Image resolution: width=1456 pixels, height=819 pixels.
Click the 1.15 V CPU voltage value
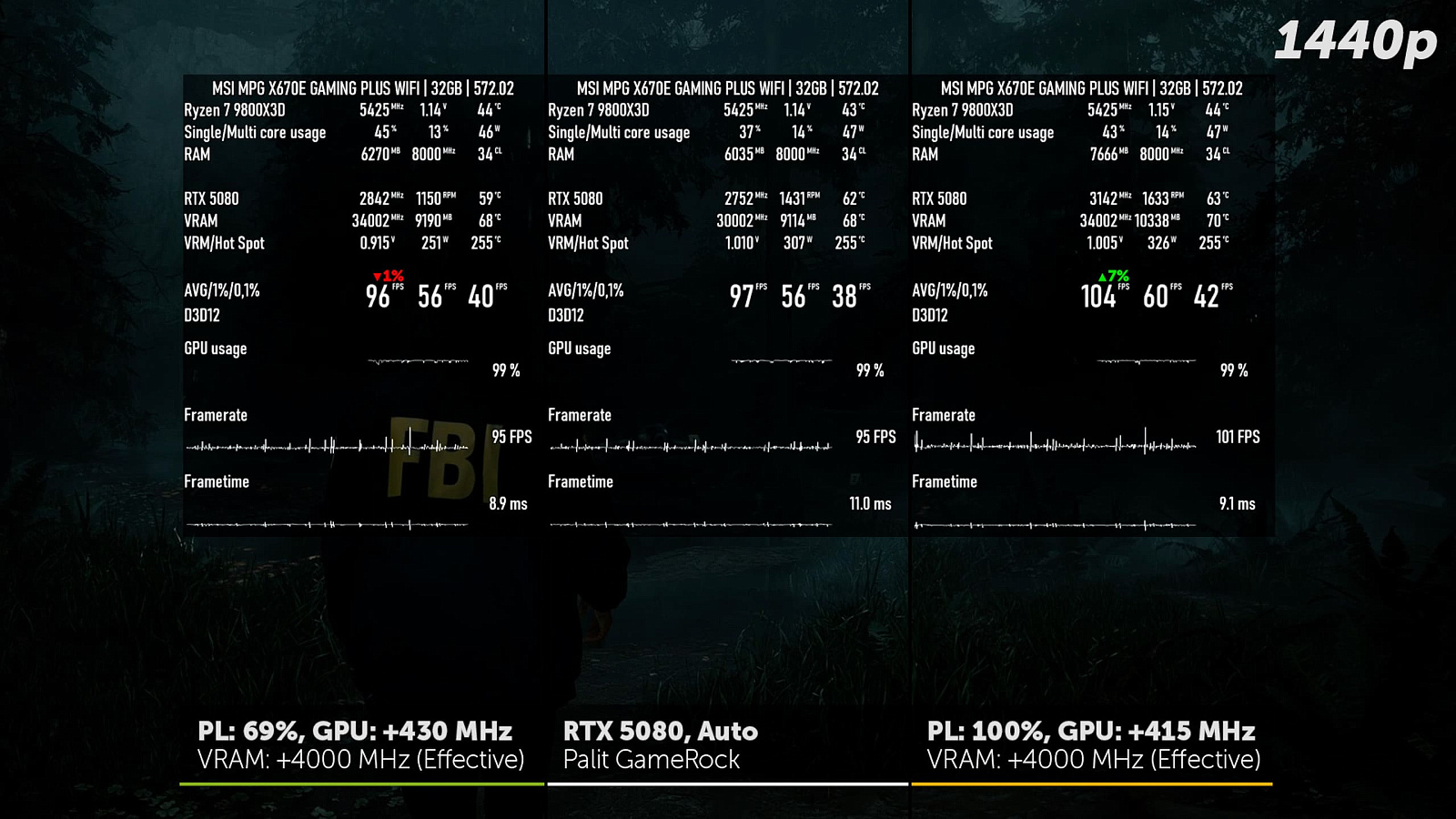tap(1162, 110)
